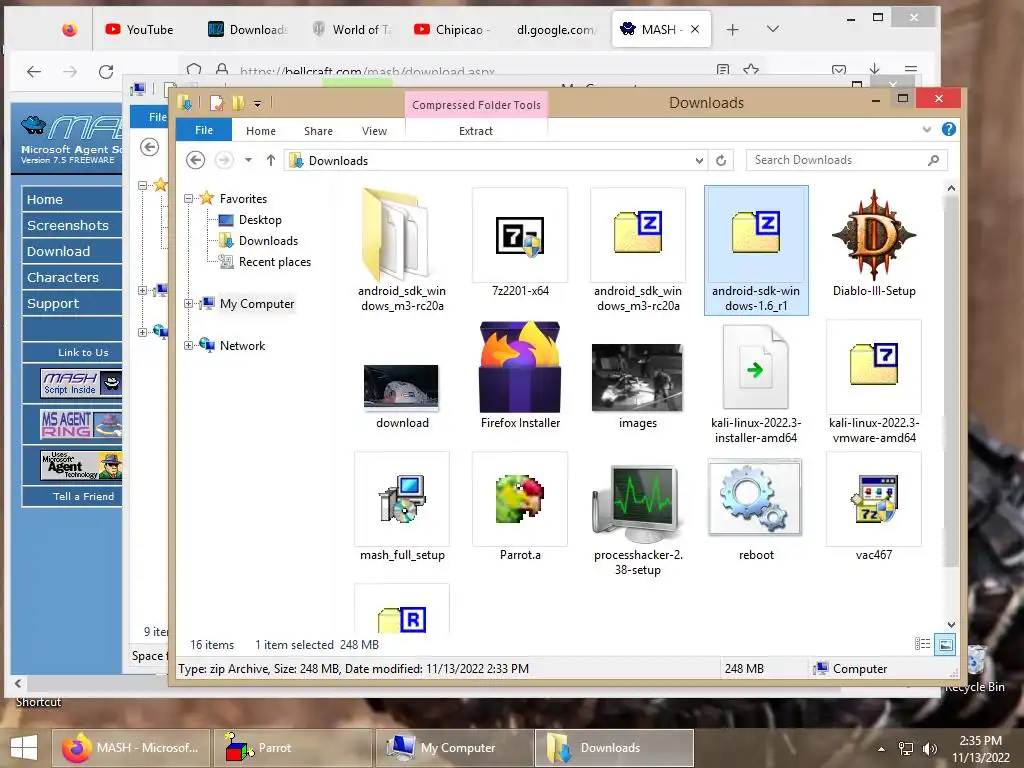The width and height of the screenshot is (1024, 768).
Task: Select kali-linux-2022.3-vmware-amd64 7z archive
Action: click(874, 384)
